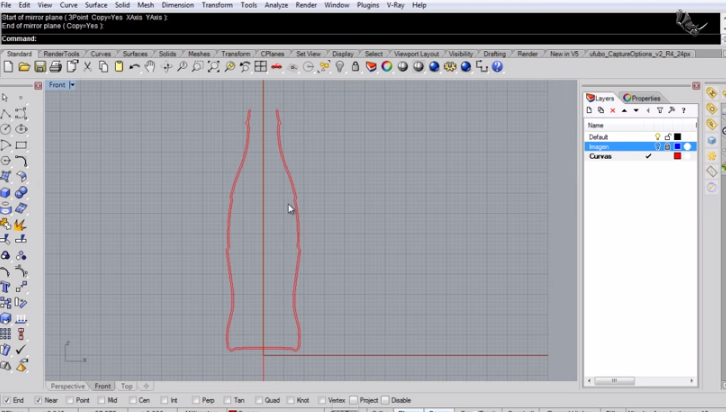Switch to the RenderTools toolbar tab
The width and height of the screenshot is (726, 412).
(x=61, y=54)
